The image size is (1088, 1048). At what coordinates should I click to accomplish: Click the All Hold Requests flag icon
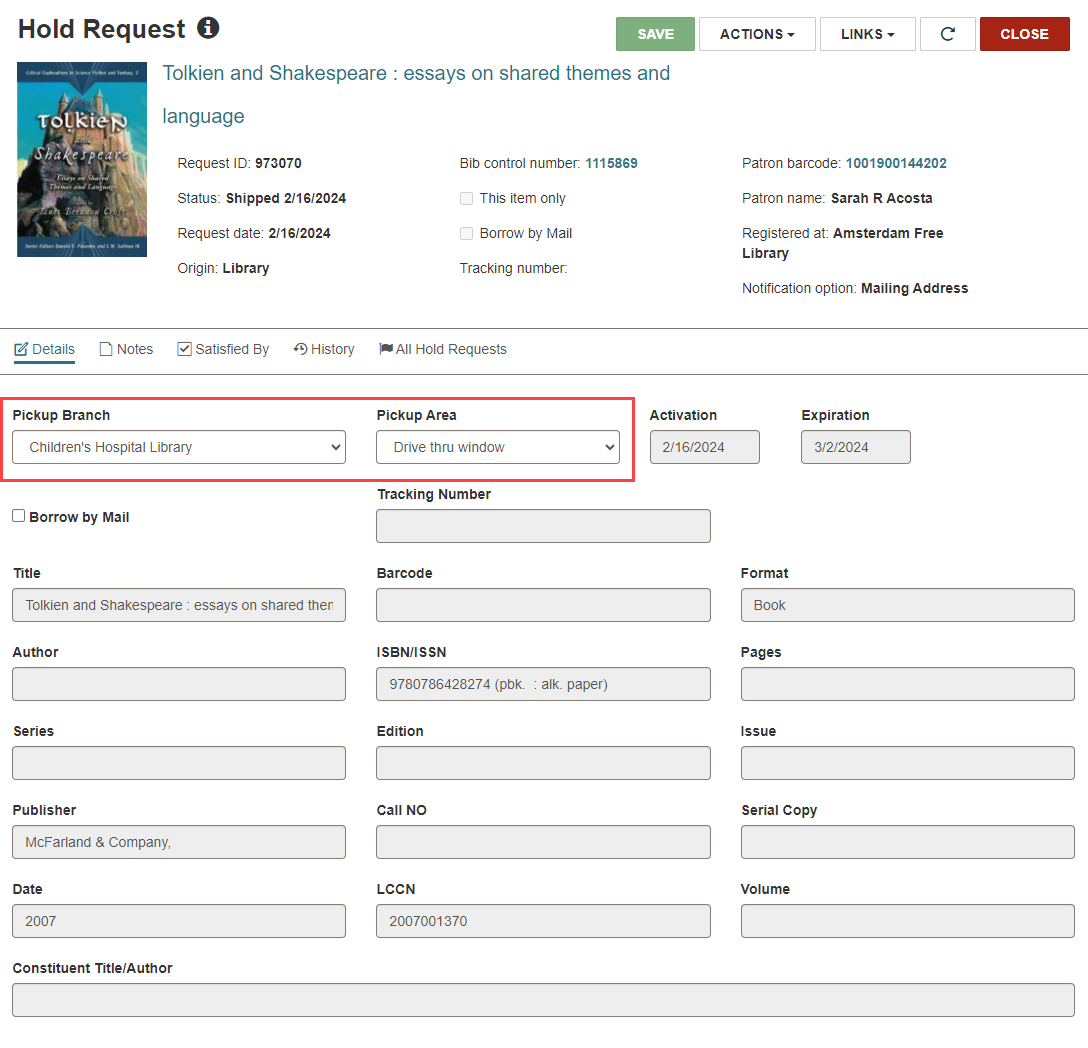(x=386, y=349)
